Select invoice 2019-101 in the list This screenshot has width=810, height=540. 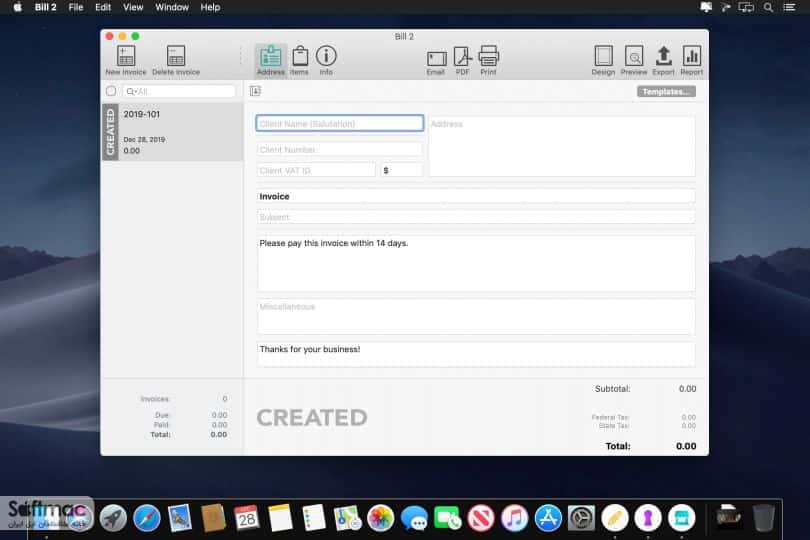(x=173, y=132)
